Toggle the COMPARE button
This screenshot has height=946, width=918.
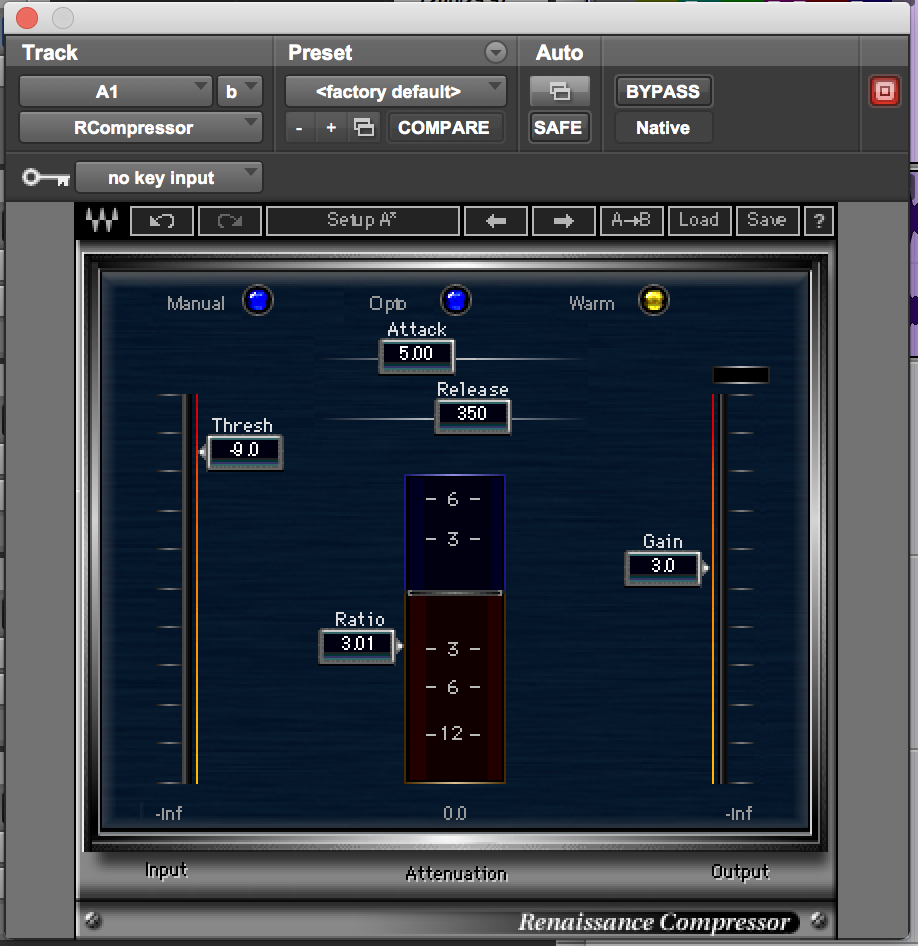444,127
